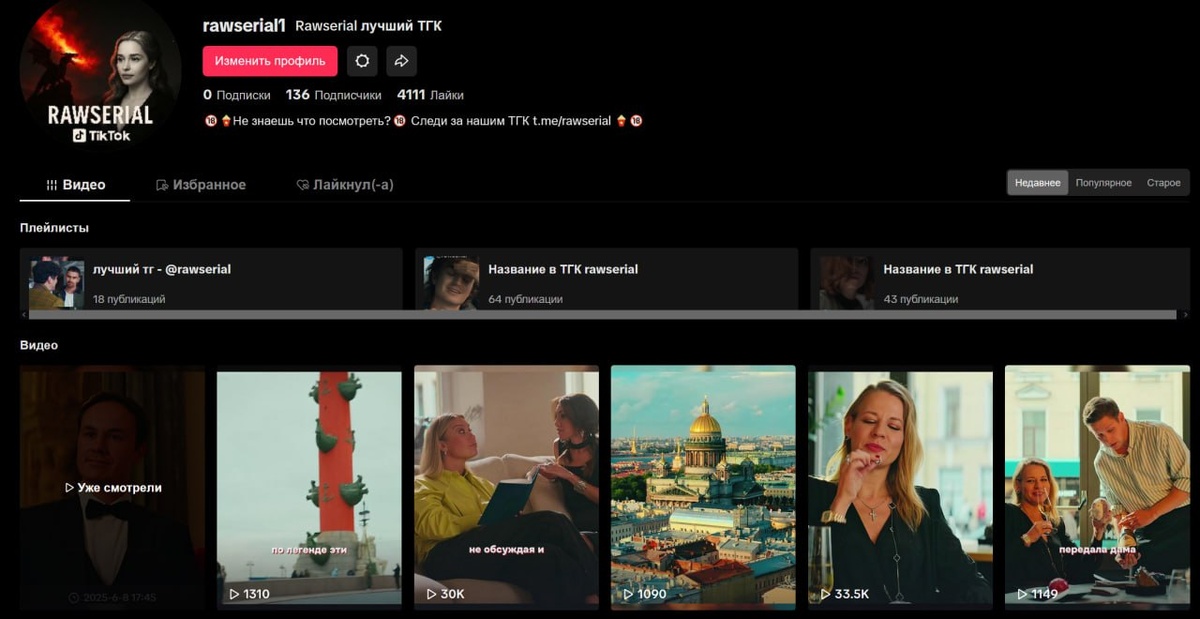
Task: Click the heart icon on the Лайкнул(-а) tab
Action: [302, 185]
